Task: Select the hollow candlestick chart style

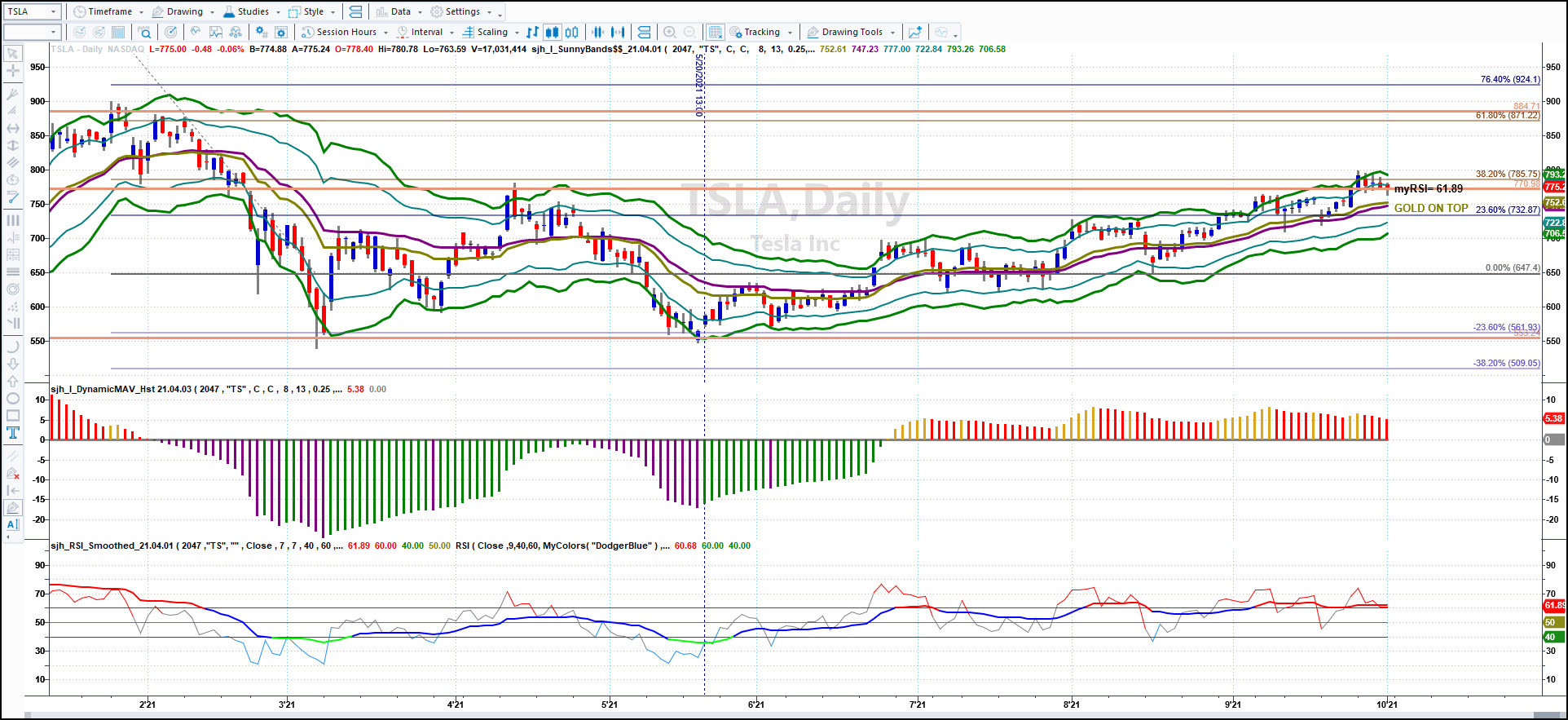Action: (572, 32)
